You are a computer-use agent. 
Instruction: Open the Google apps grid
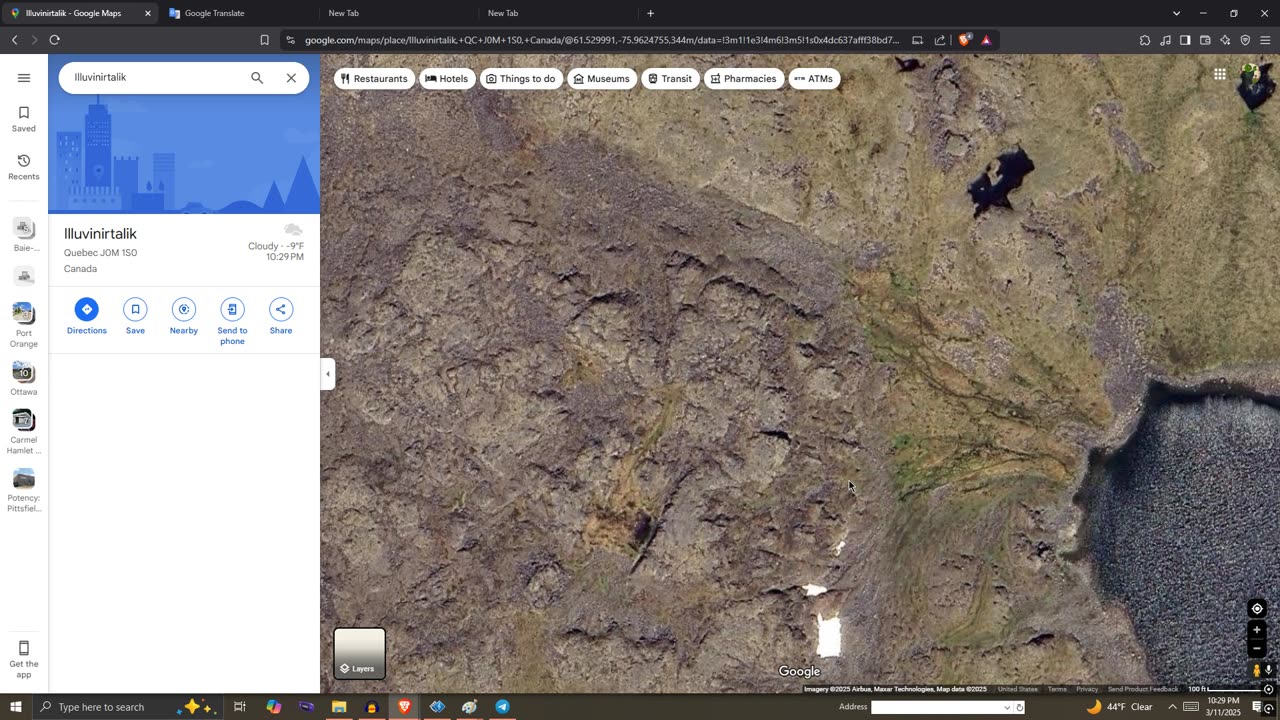click(x=1220, y=74)
